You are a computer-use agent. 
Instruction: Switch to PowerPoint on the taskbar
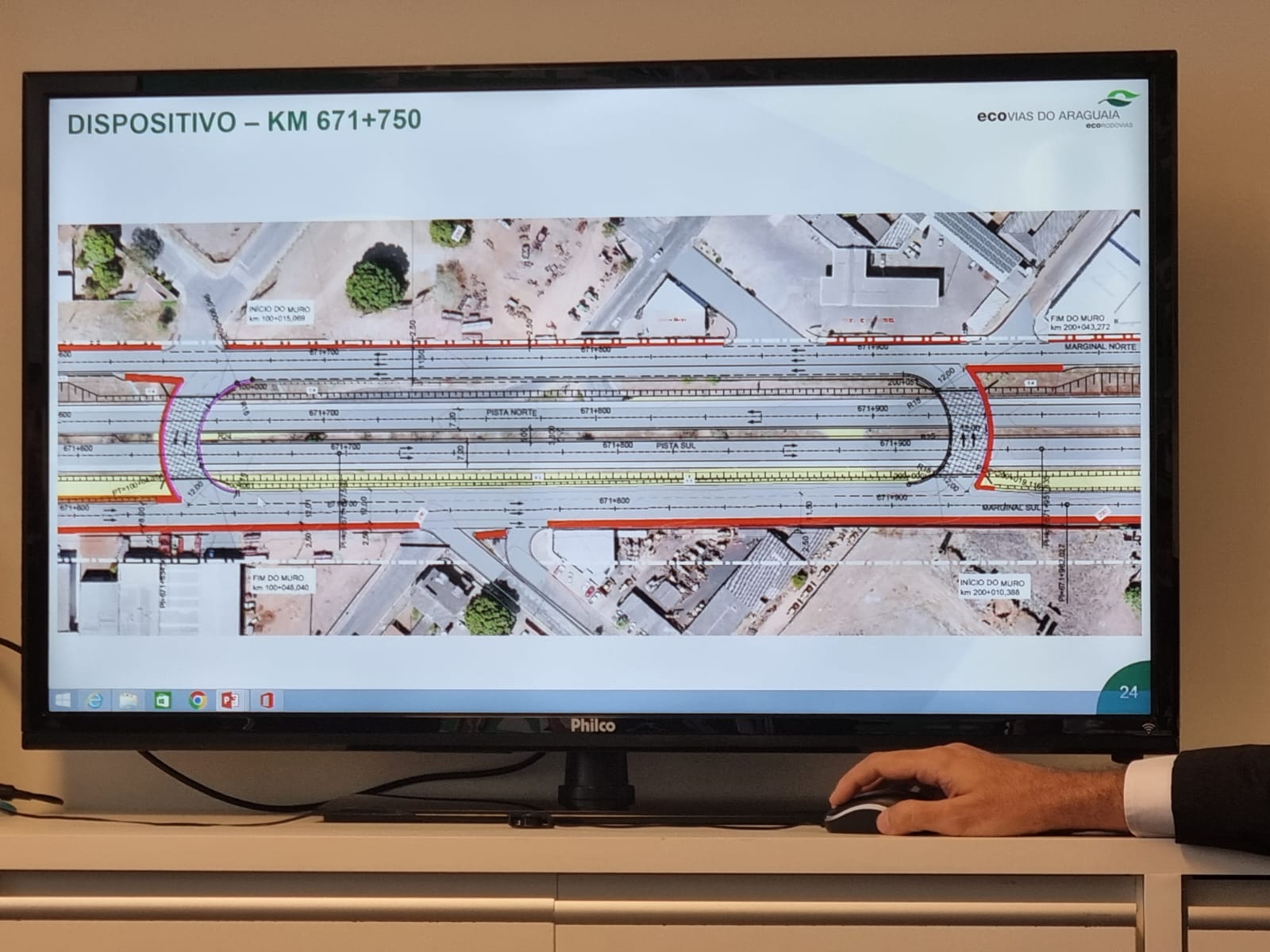coord(231,701)
